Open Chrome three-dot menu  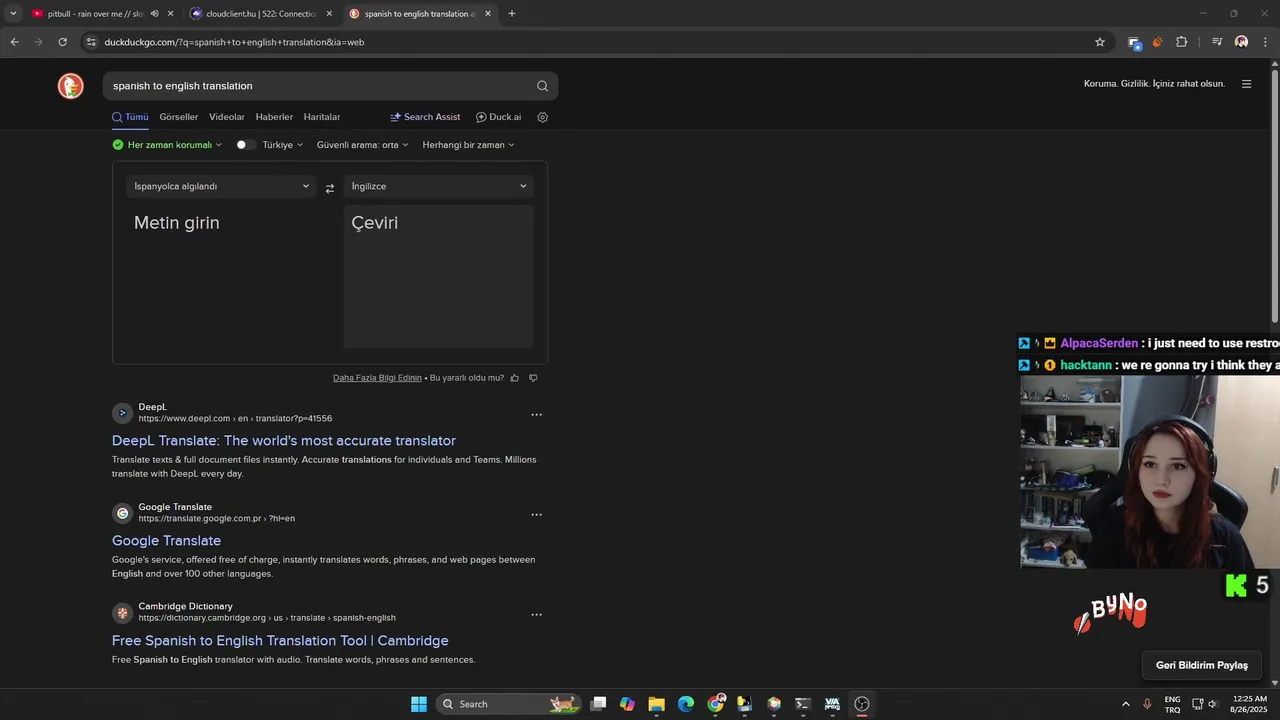coord(1266,42)
